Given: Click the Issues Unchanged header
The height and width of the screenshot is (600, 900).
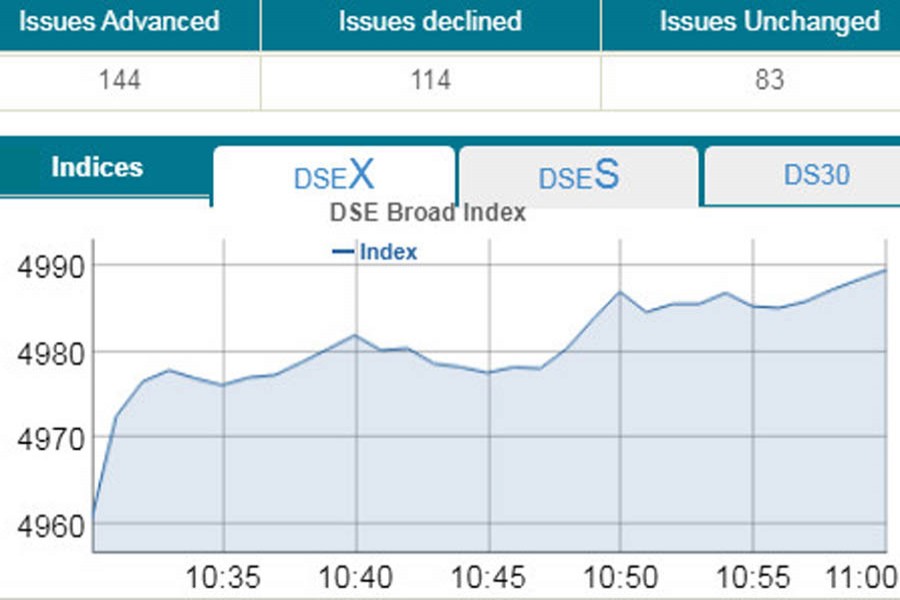Looking at the screenshot, I should tap(769, 22).
